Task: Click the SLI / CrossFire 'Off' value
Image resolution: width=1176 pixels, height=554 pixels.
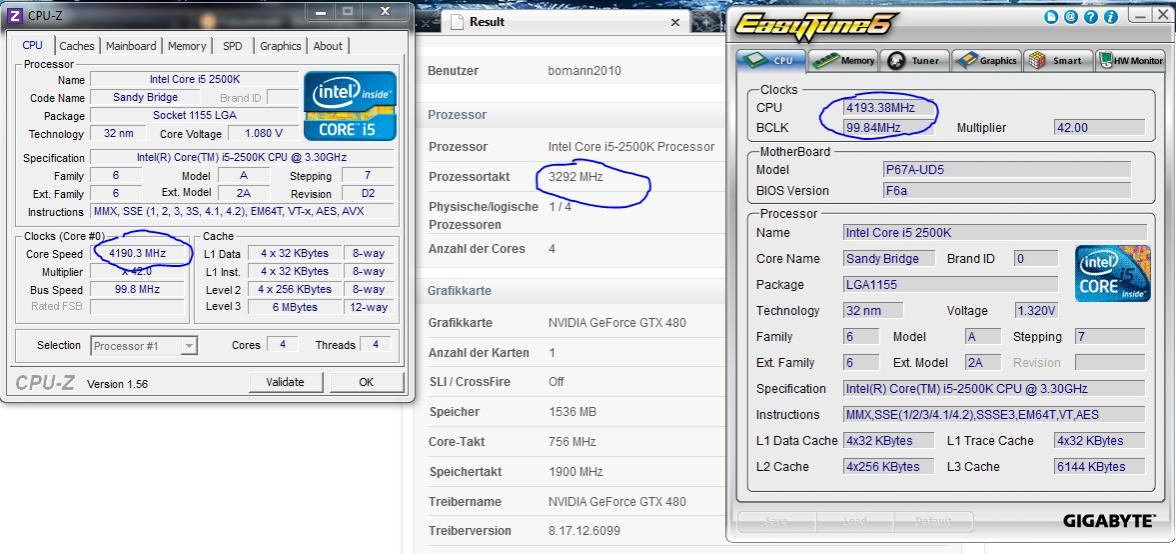Action: 556,382
